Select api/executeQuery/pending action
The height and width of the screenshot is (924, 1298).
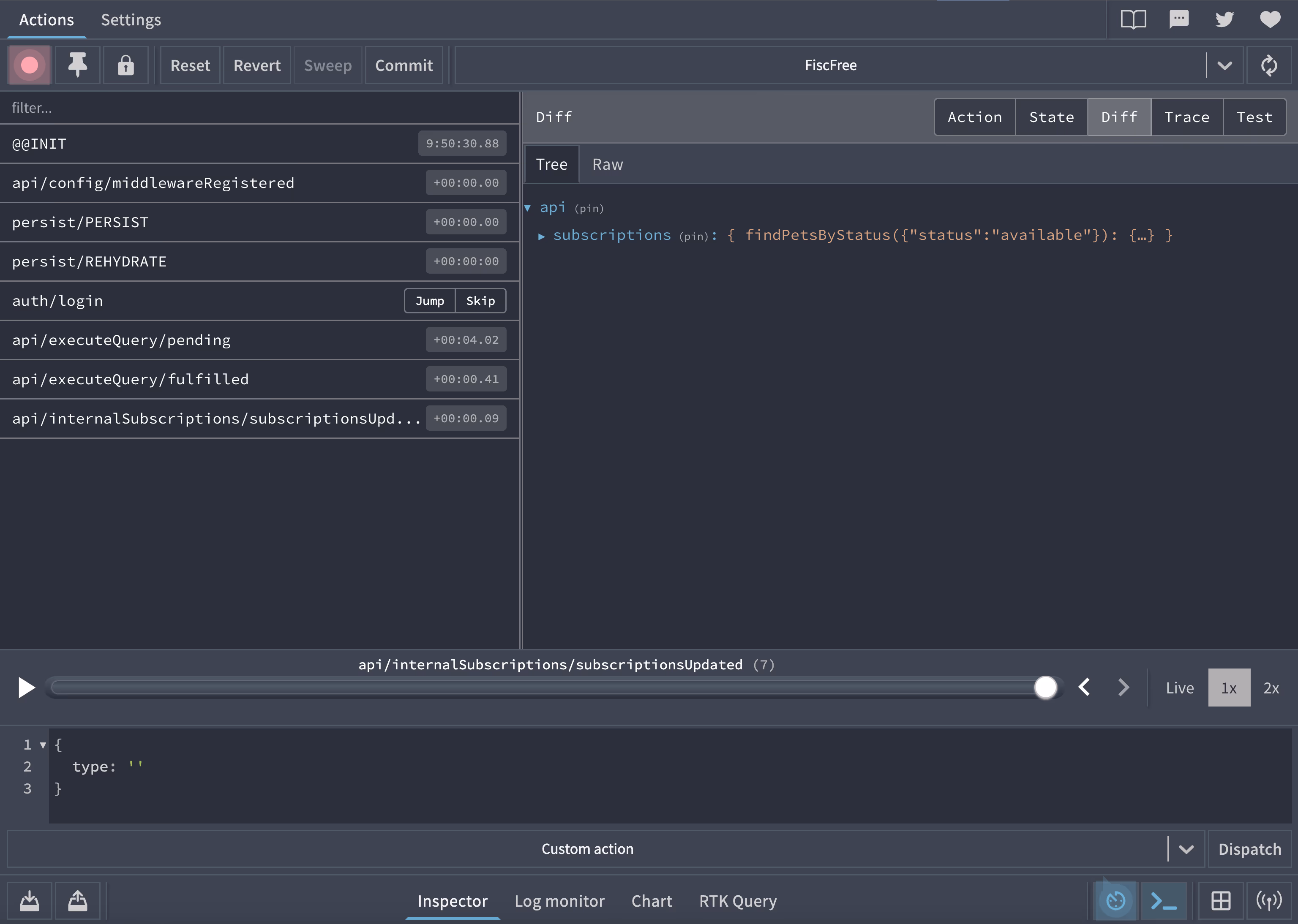pos(259,340)
